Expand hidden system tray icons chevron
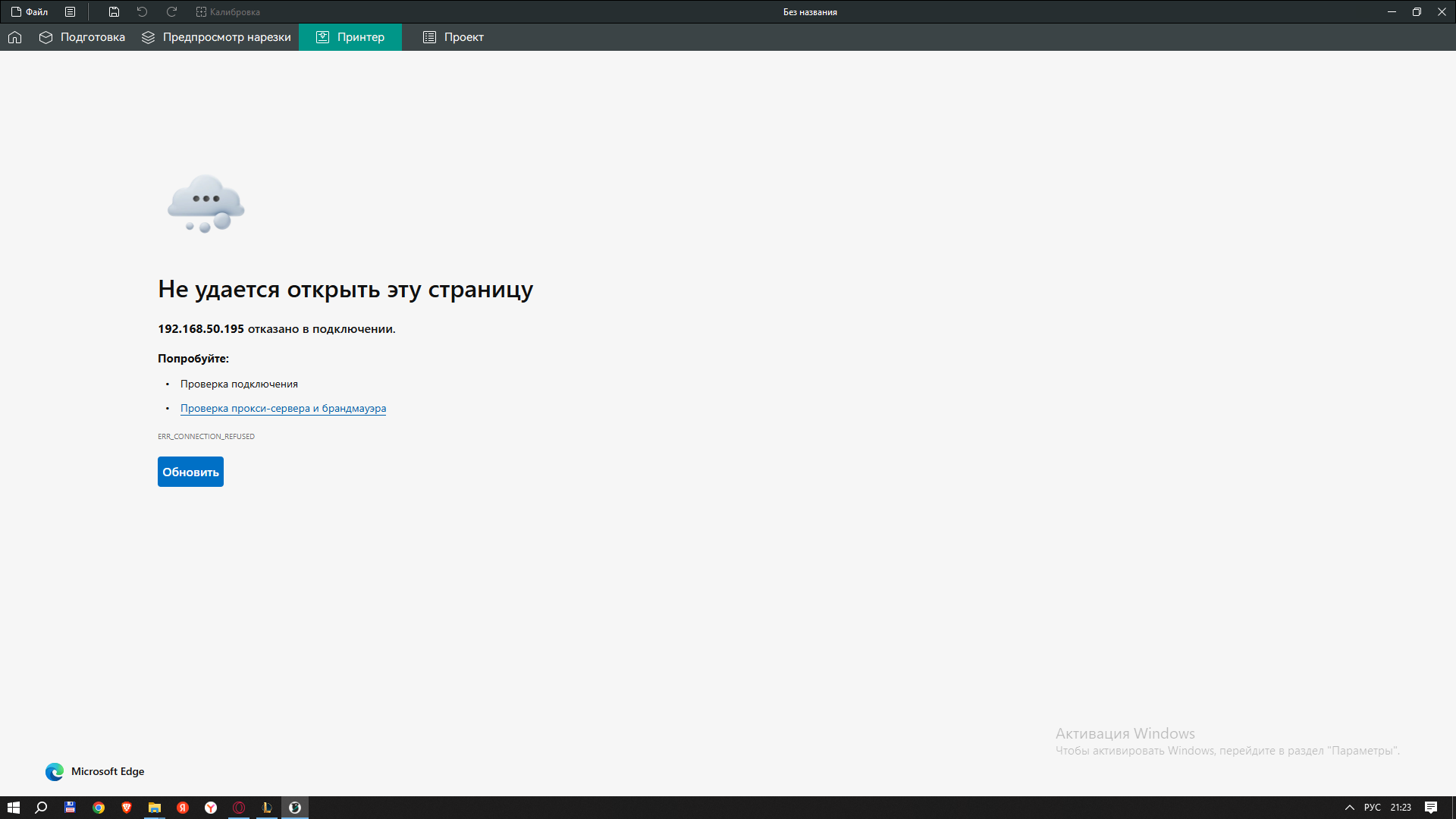The image size is (1456, 819). tap(1349, 808)
